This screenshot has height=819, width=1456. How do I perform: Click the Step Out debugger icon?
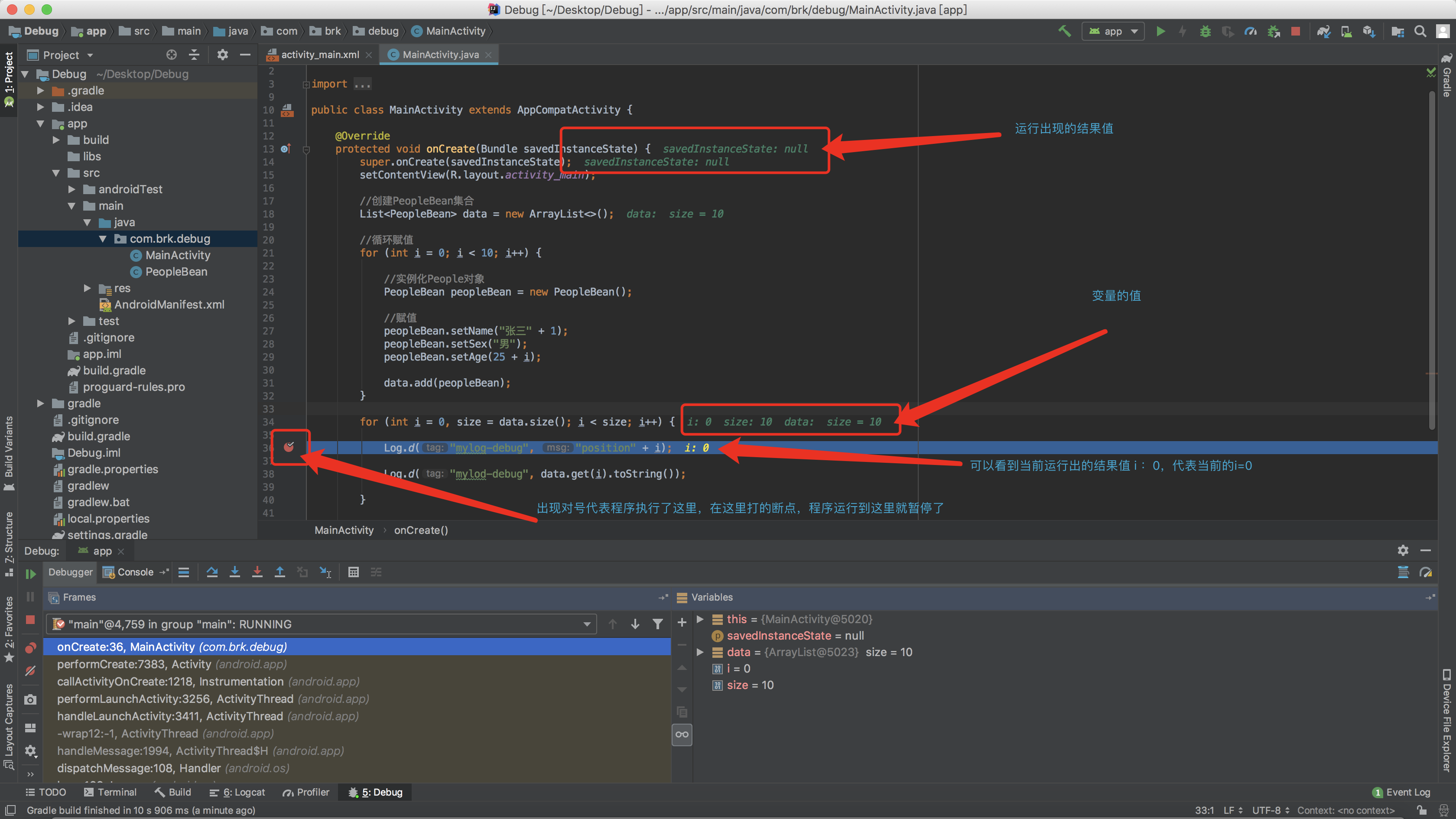(280, 572)
